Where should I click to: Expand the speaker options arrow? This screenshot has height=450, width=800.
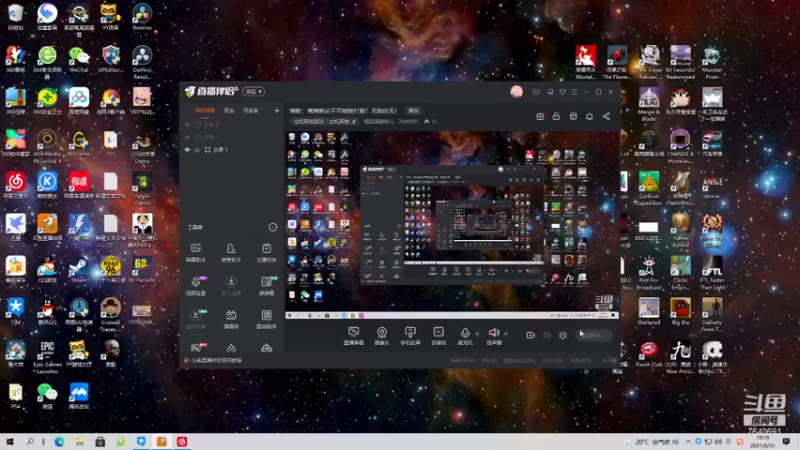click(x=506, y=334)
